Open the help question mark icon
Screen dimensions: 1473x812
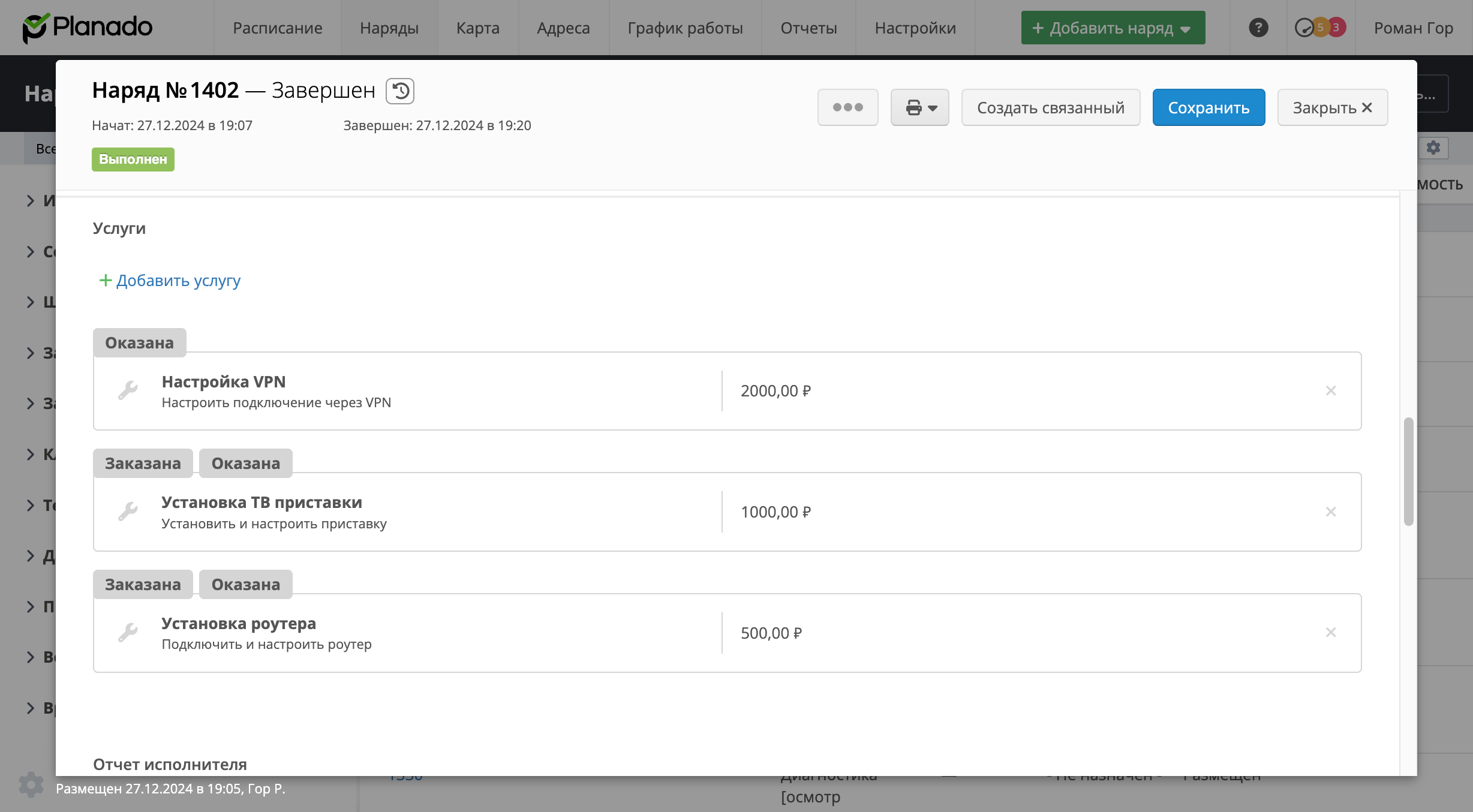[x=1258, y=28]
